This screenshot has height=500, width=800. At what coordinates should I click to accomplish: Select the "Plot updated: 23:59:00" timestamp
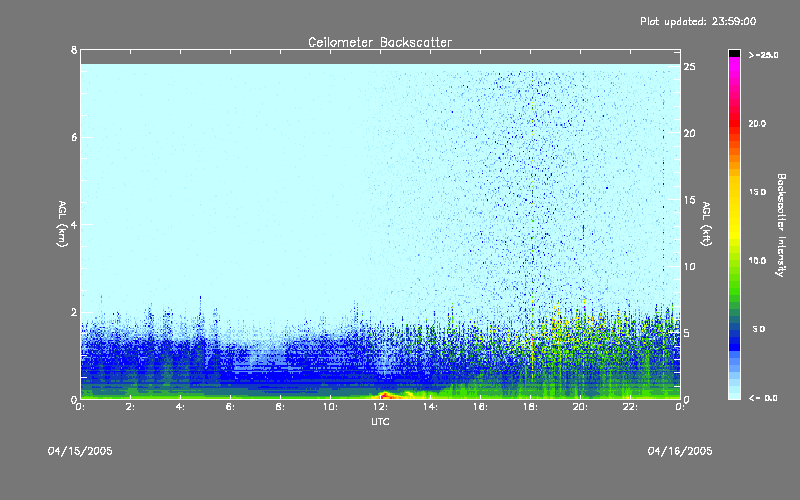[x=698, y=21]
